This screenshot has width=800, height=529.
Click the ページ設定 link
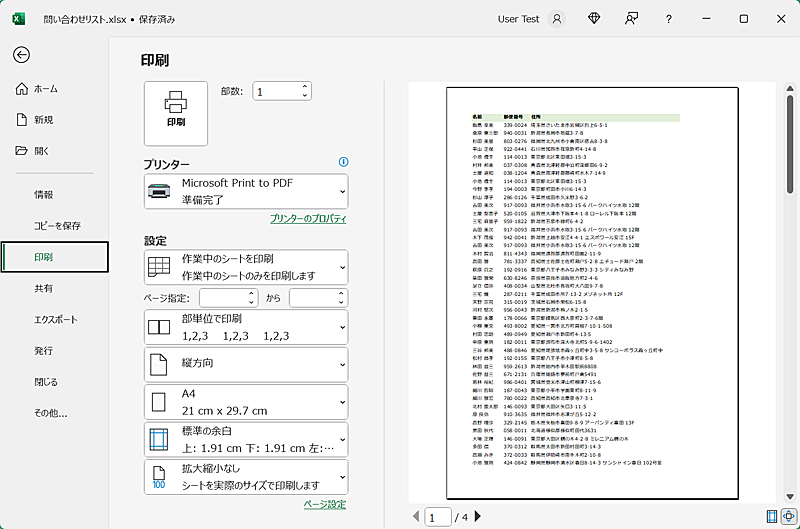click(325, 505)
